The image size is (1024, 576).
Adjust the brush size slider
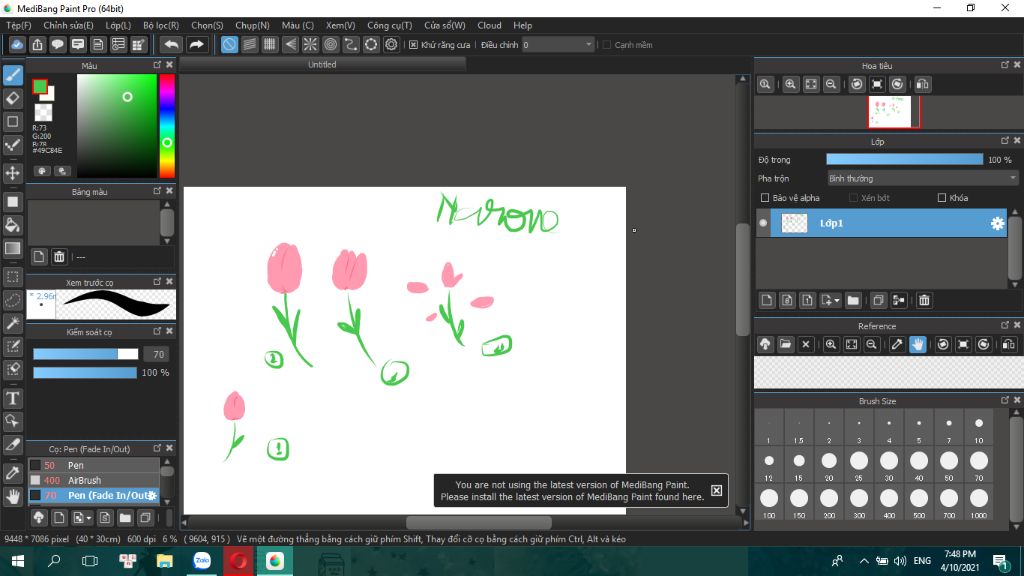click(86, 354)
